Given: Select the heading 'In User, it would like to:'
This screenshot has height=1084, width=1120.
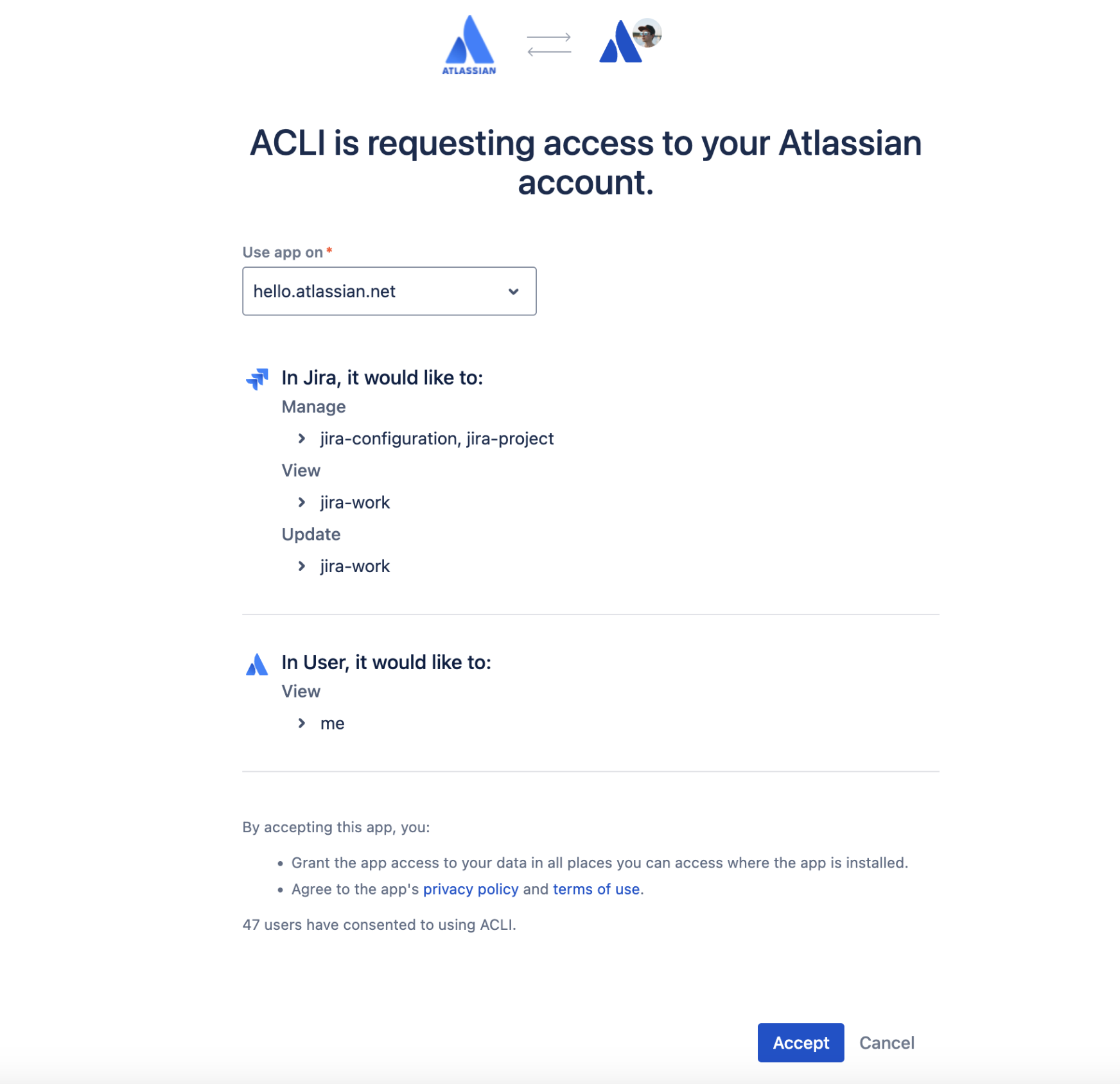Looking at the screenshot, I should [386, 662].
